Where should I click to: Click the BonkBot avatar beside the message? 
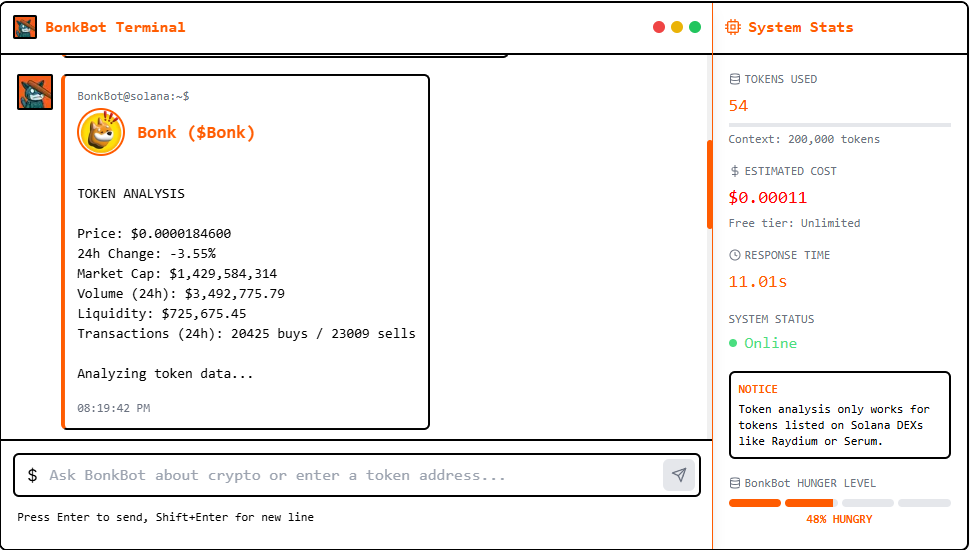[35, 92]
